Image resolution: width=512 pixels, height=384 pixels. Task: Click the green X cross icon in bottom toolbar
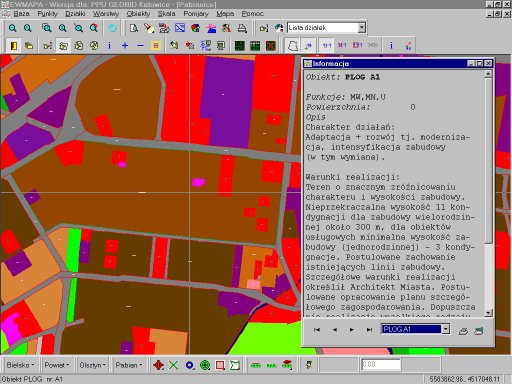[x=173, y=365]
